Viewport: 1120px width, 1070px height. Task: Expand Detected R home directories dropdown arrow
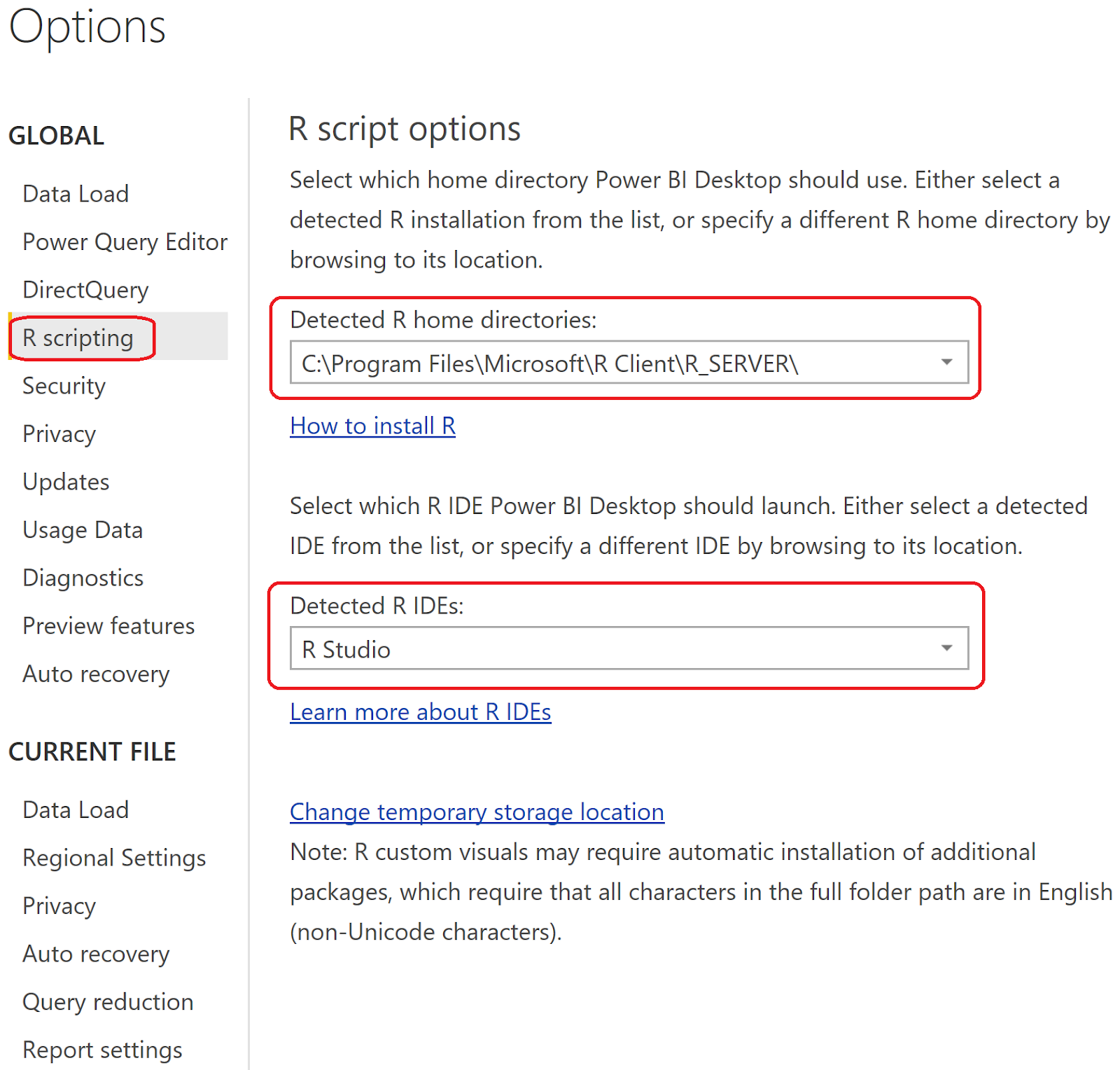coord(946,362)
